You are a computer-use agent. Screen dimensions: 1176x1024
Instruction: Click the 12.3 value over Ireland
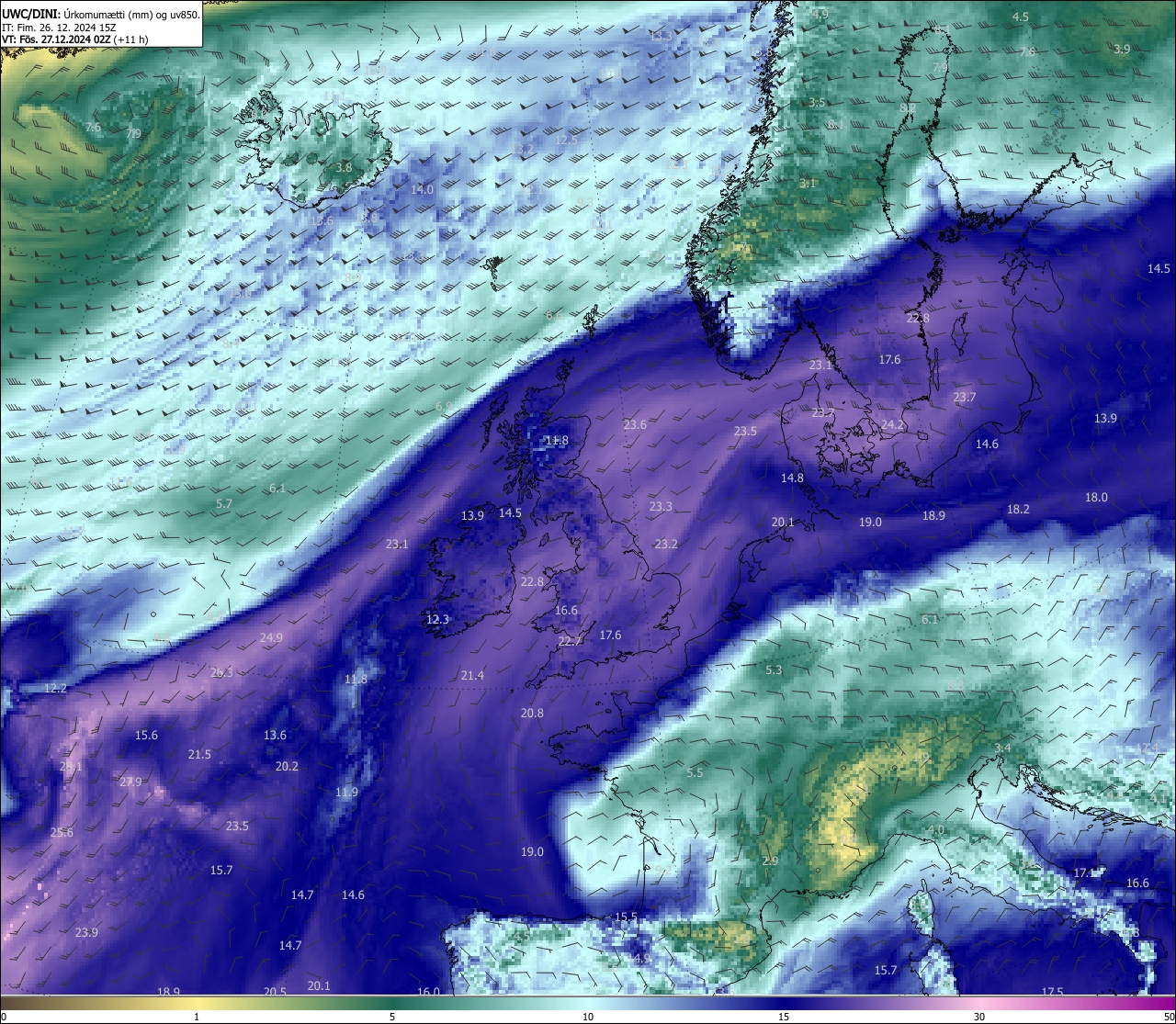click(437, 620)
